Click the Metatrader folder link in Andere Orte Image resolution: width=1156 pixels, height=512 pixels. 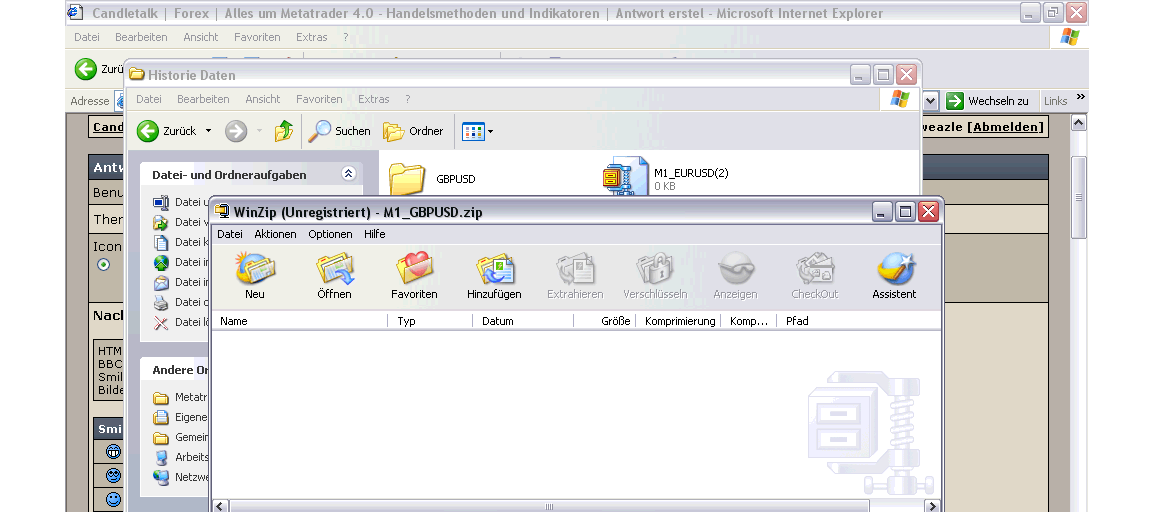(181, 397)
